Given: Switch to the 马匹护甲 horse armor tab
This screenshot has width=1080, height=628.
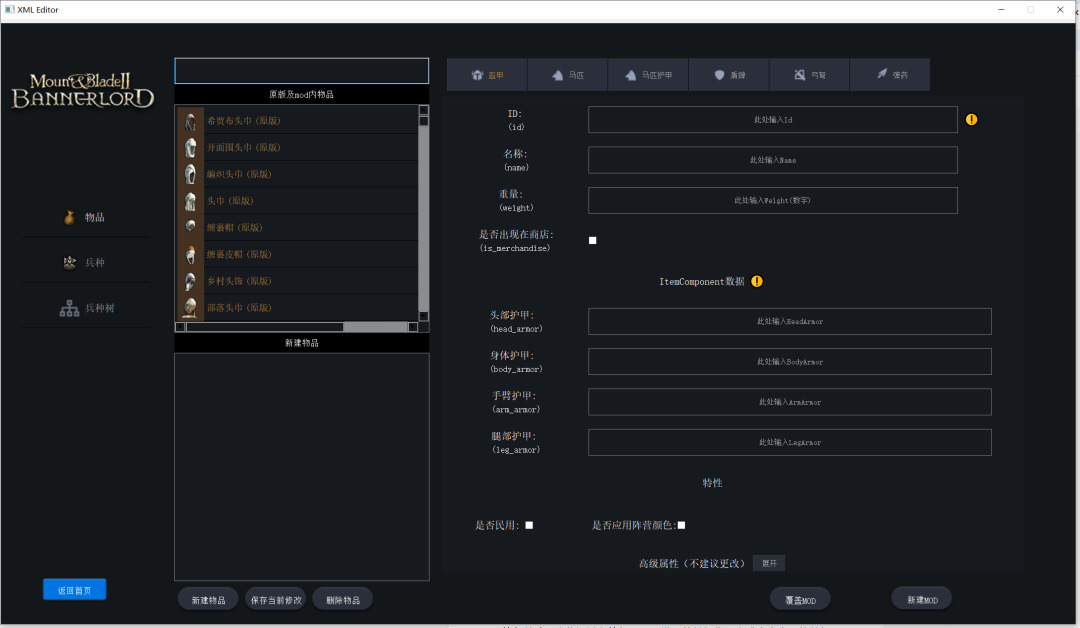Looking at the screenshot, I should tap(648, 75).
